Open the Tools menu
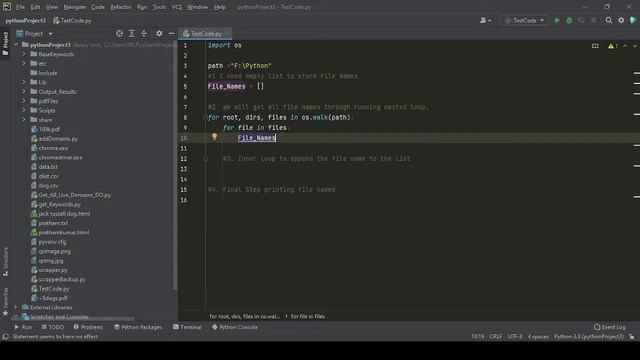The width and height of the screenshot is (640, 360). (159, 7)
